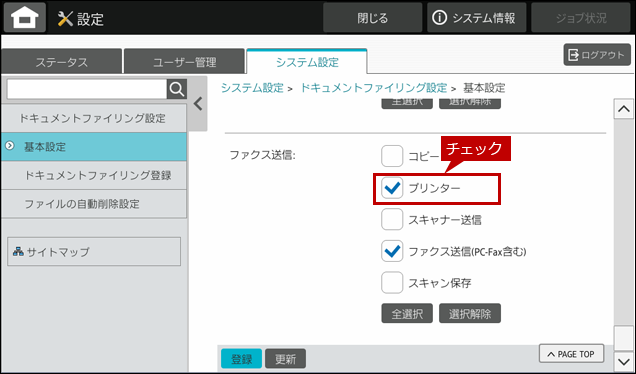Enable the スキャン保存 checkbox

click(392, 283)
